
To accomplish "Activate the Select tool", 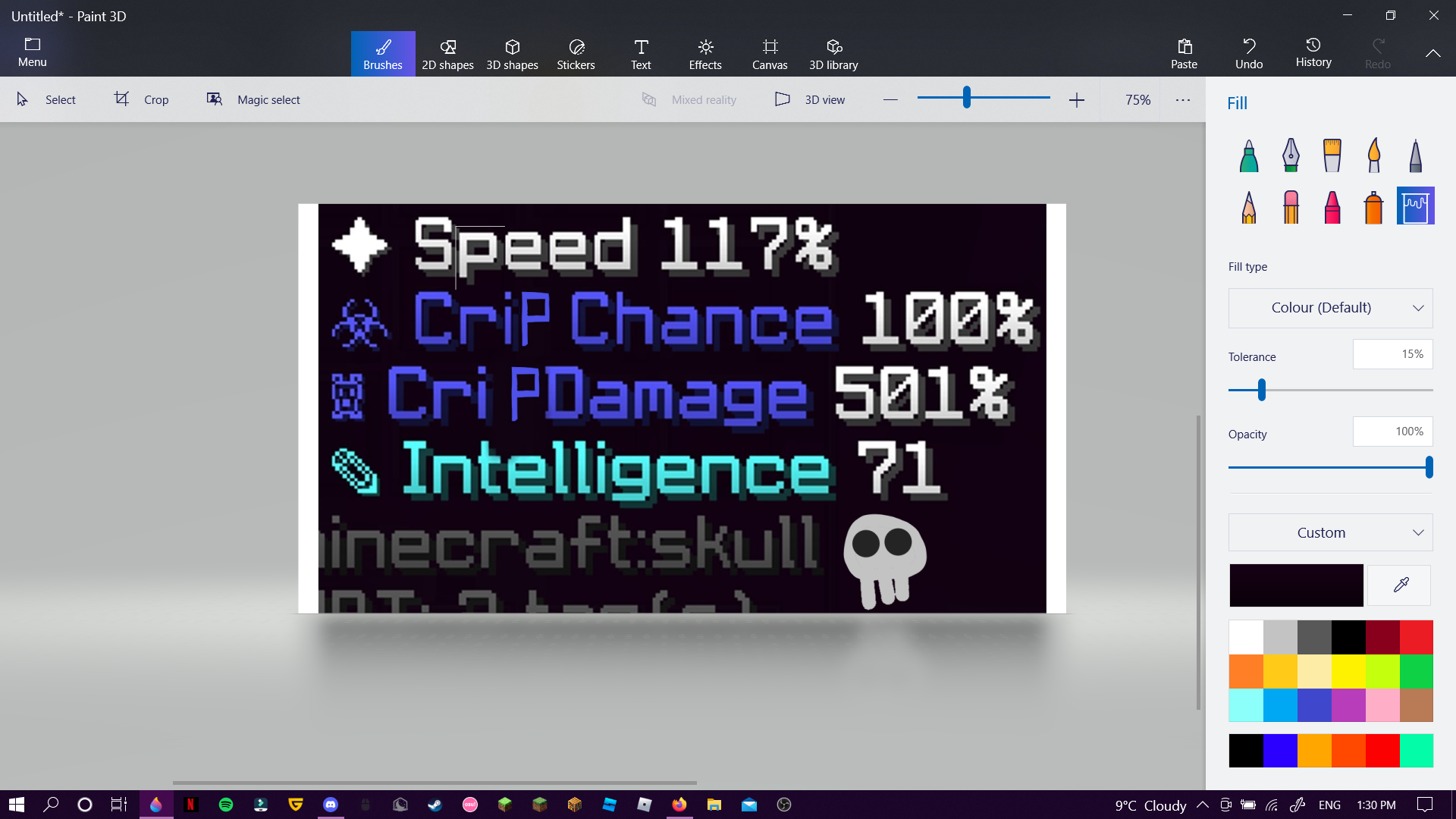I will coord(46,99).
